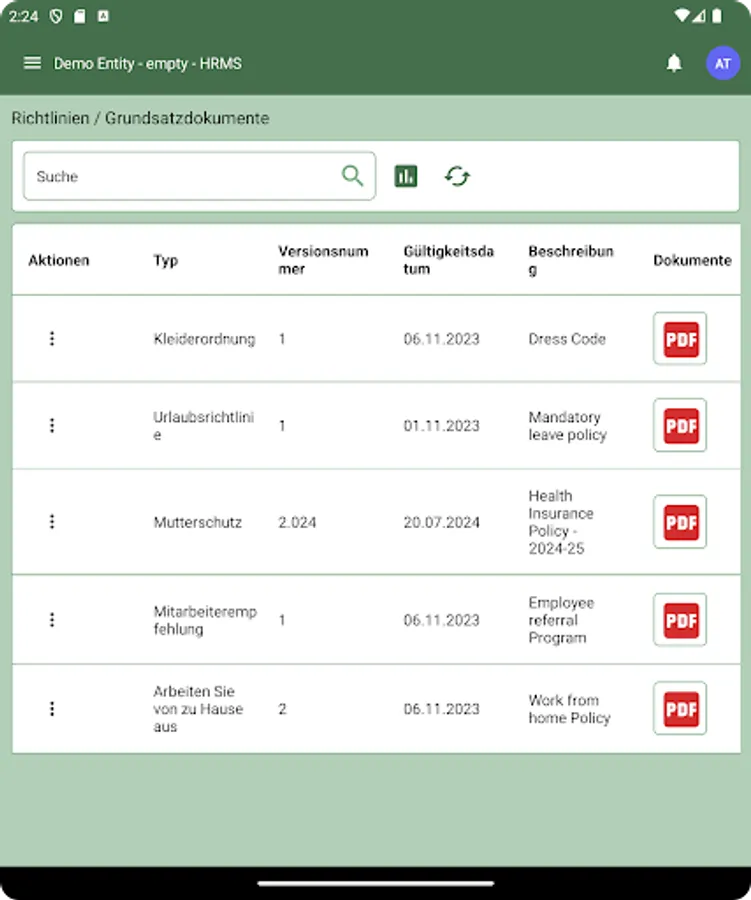Click the AT profile avatar
Image resolution: width=751 pixels, height=900 pixels.
coord(722,62)
